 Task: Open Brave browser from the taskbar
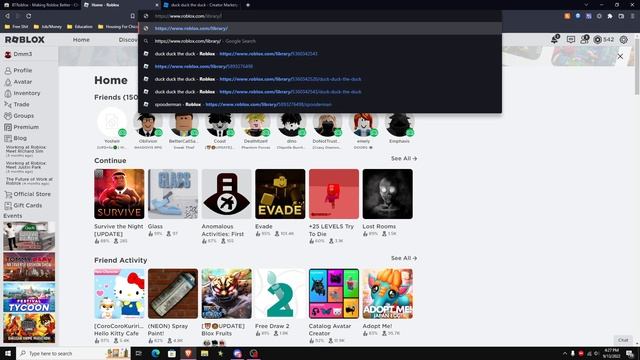pos(188,353)
